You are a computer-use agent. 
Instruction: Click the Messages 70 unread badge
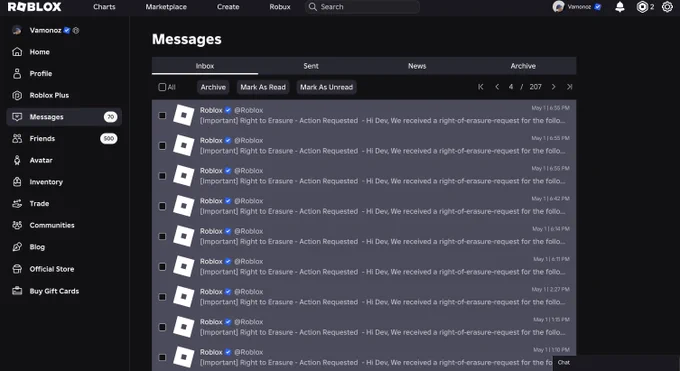pos(111,117)
